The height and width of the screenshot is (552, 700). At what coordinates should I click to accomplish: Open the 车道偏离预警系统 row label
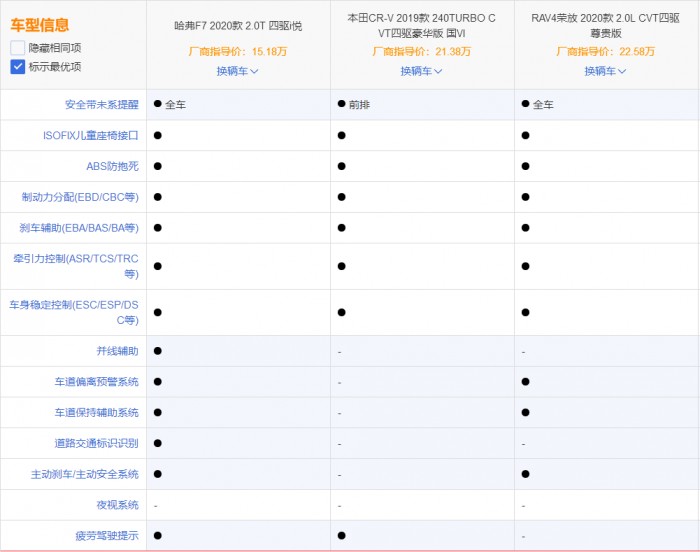[96, 382]
